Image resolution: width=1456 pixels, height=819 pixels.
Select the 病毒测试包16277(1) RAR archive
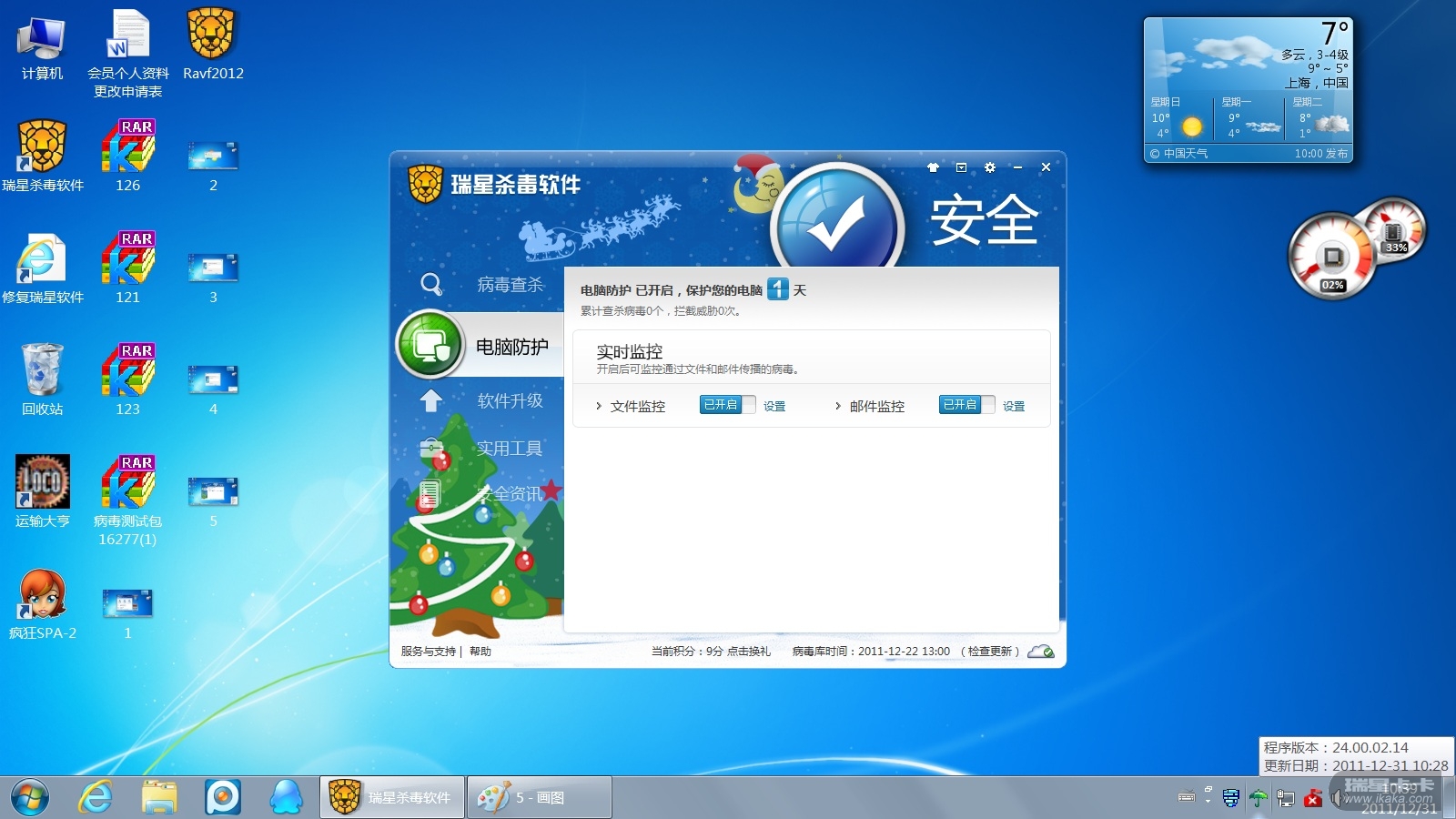[127, 501]
